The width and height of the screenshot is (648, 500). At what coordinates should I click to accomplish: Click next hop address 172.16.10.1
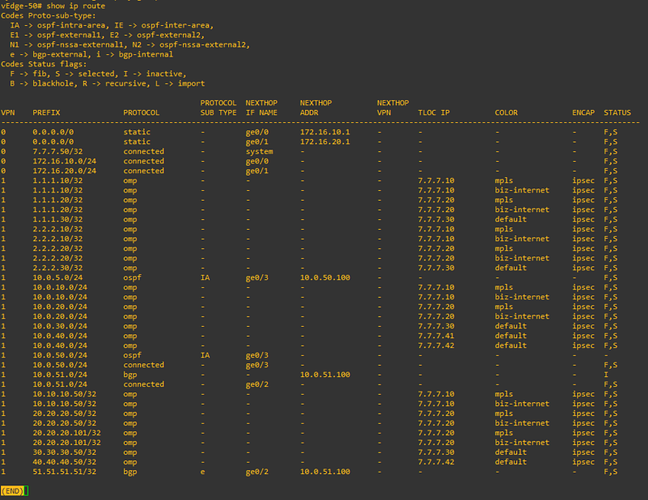tap(325, 132)
